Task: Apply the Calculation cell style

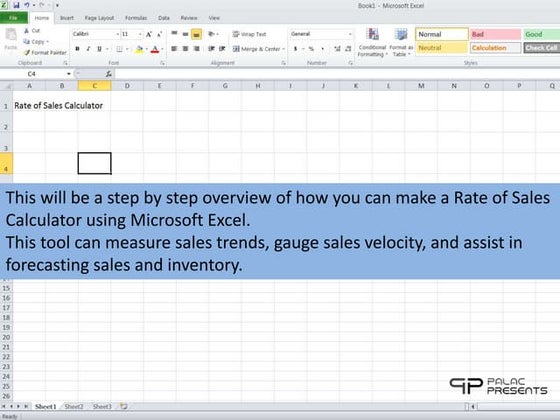Action: 495,48
